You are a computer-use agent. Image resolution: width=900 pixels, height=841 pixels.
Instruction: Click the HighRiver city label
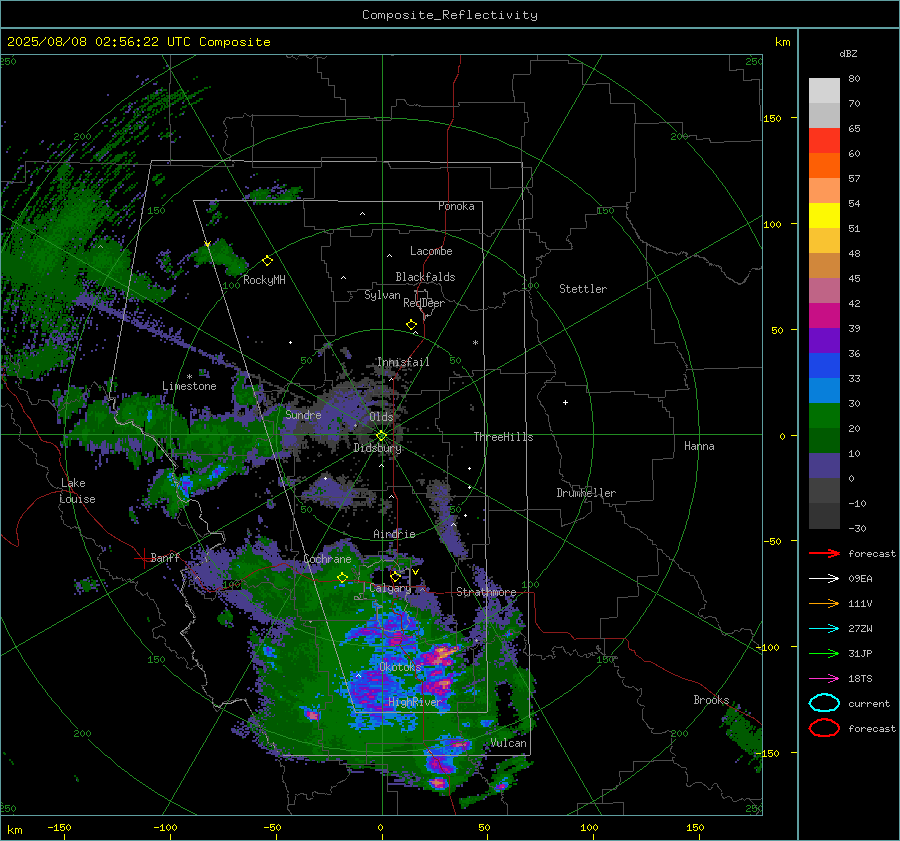pos(415,702)
